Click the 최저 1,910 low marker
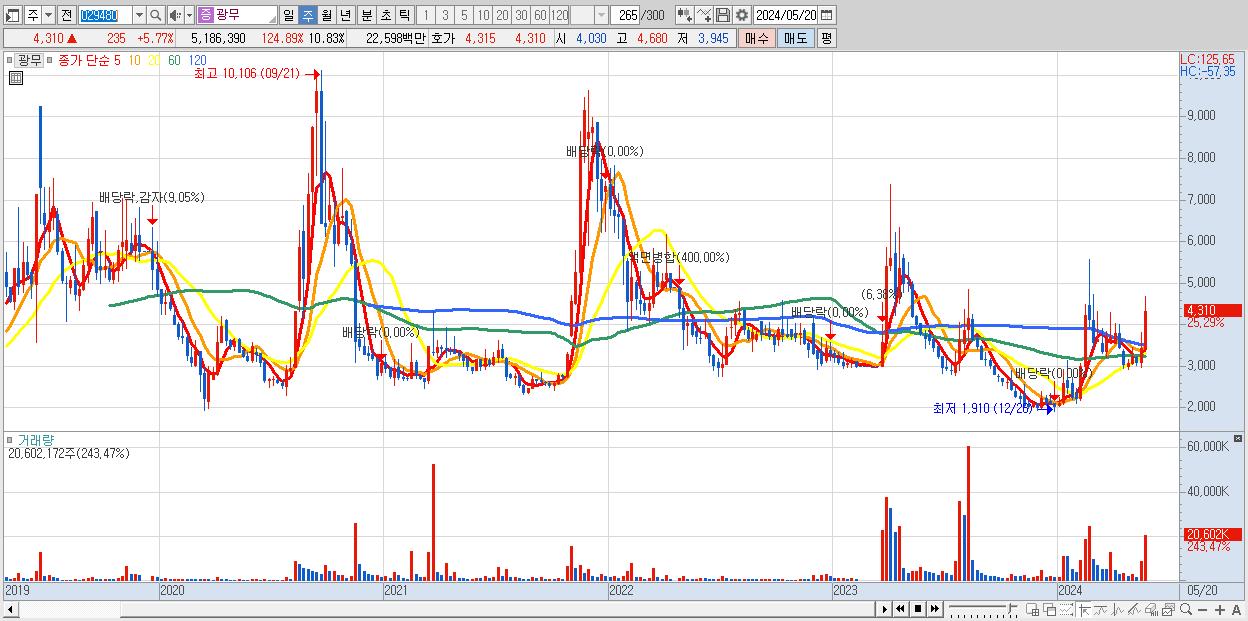Screen dimensions: 1248x621 tap(985, 408)
